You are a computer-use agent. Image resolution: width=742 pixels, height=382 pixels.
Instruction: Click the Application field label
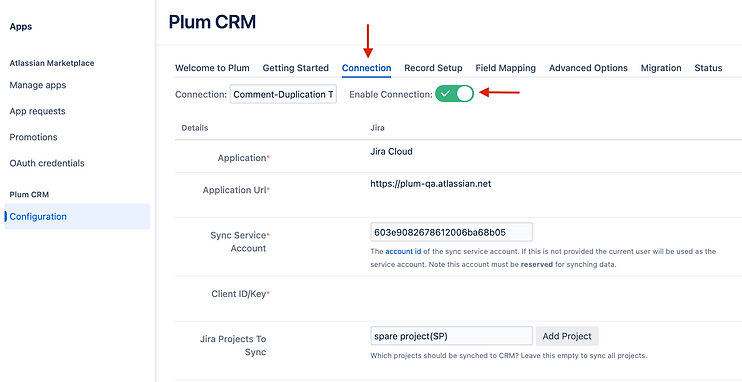(243, 158)
